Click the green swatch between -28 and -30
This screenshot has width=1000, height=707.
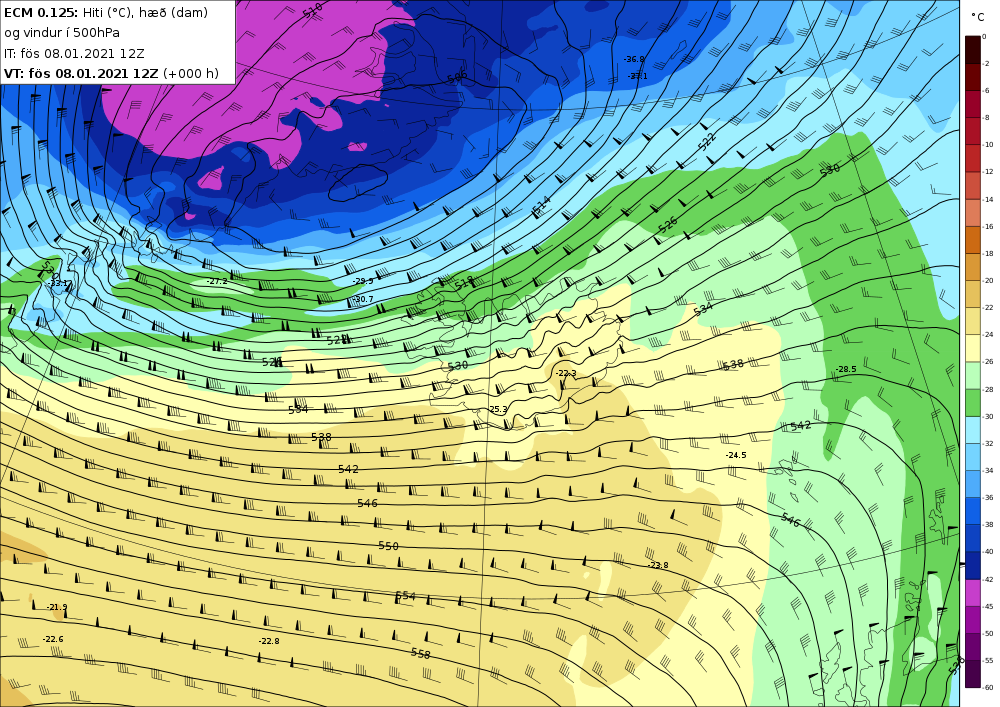(x=973, y=403)
